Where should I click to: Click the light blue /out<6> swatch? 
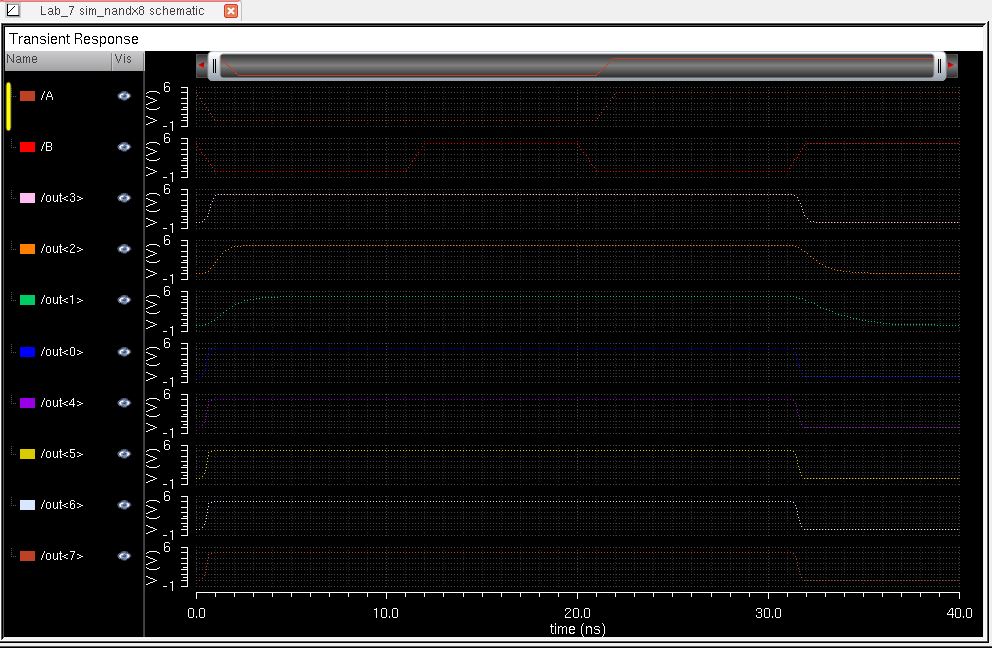point(27,505)
